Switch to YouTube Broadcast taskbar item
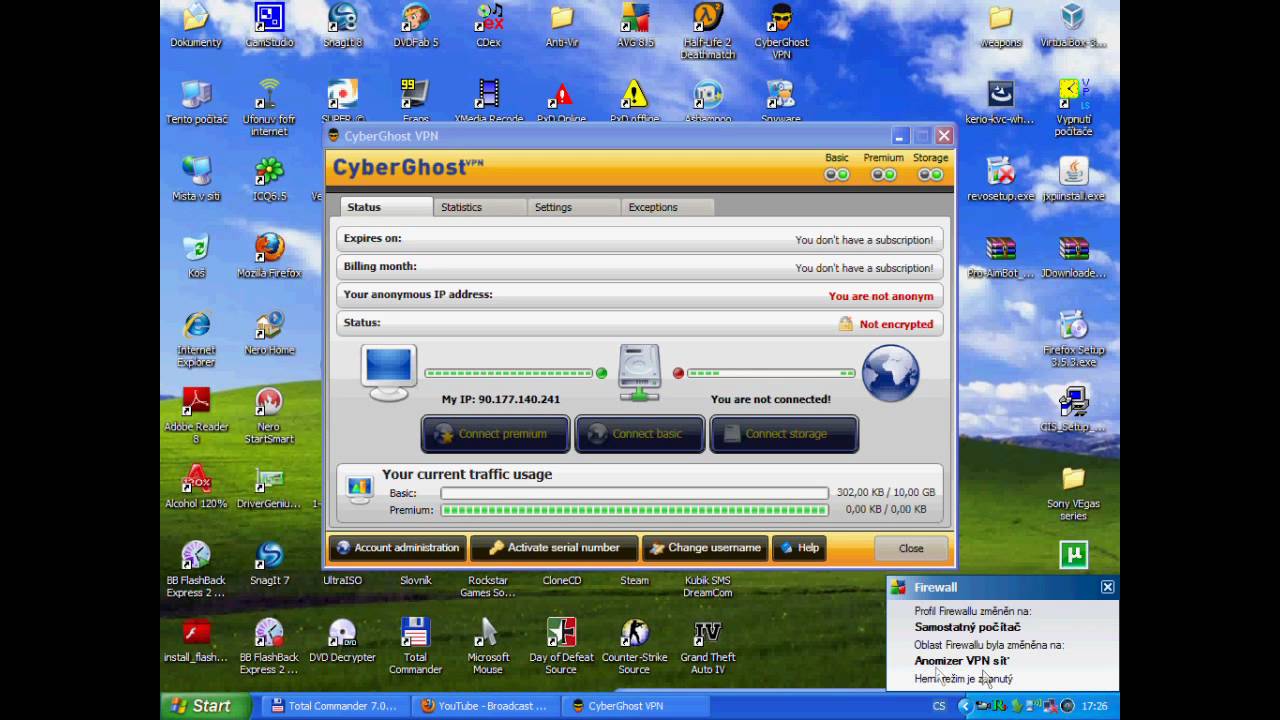 pos(486,706)
